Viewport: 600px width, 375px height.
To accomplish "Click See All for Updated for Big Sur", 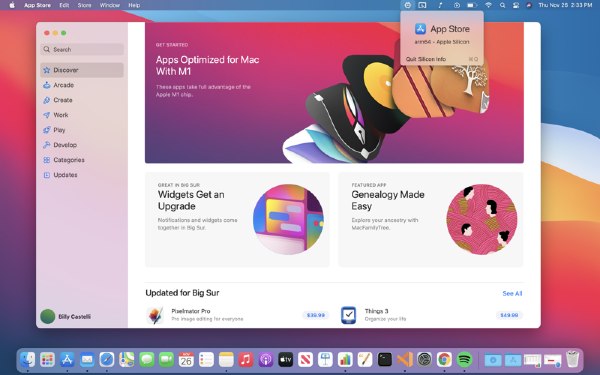I will [512, 293].
